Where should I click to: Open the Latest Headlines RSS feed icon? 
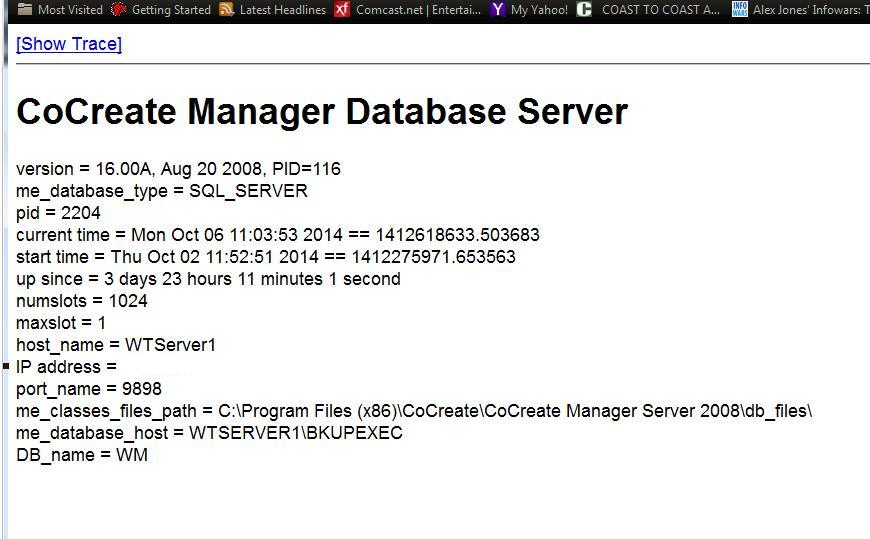coord(226,9)
